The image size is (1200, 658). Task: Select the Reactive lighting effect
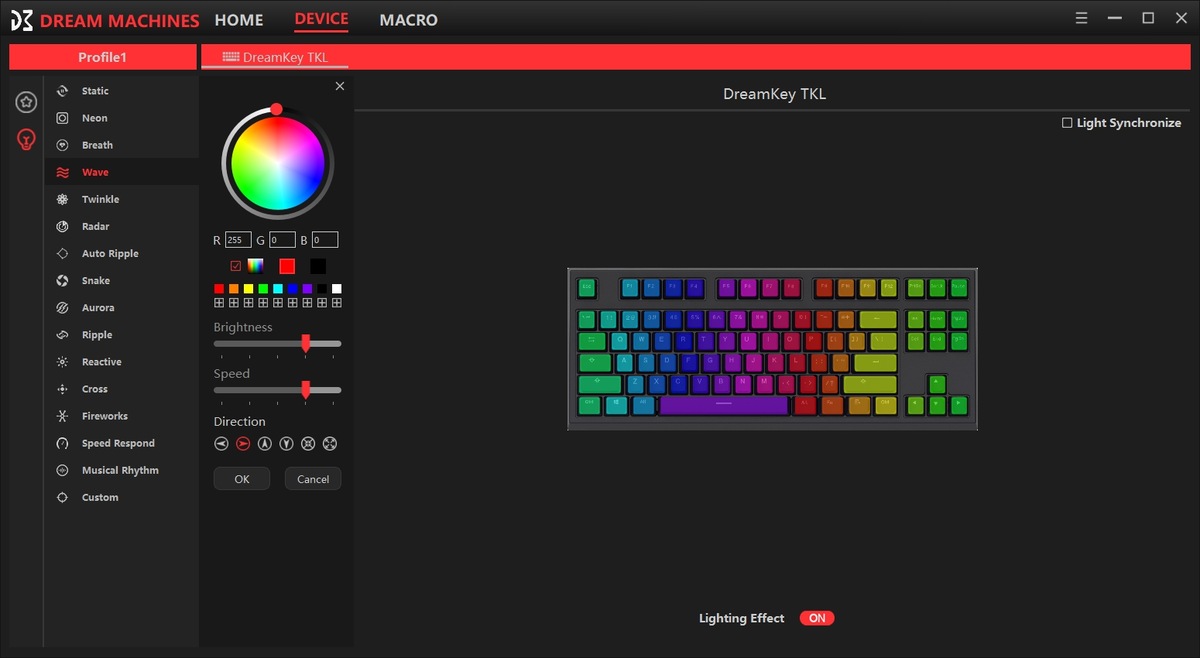121,361
